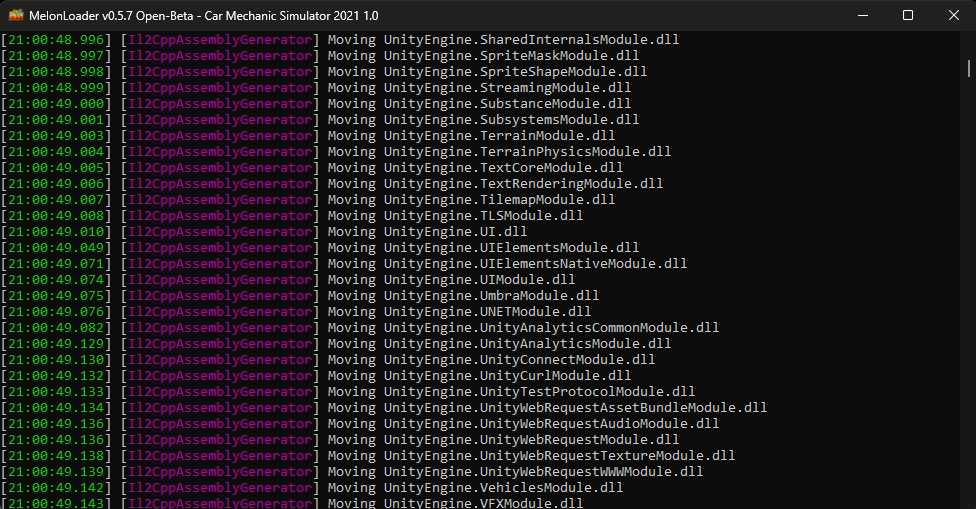This screenshot has height=509, width=976.
Task: Click Il2CppAssemblyGenerator tag on the 21:00:48.997 line
Action: (220, 56)
